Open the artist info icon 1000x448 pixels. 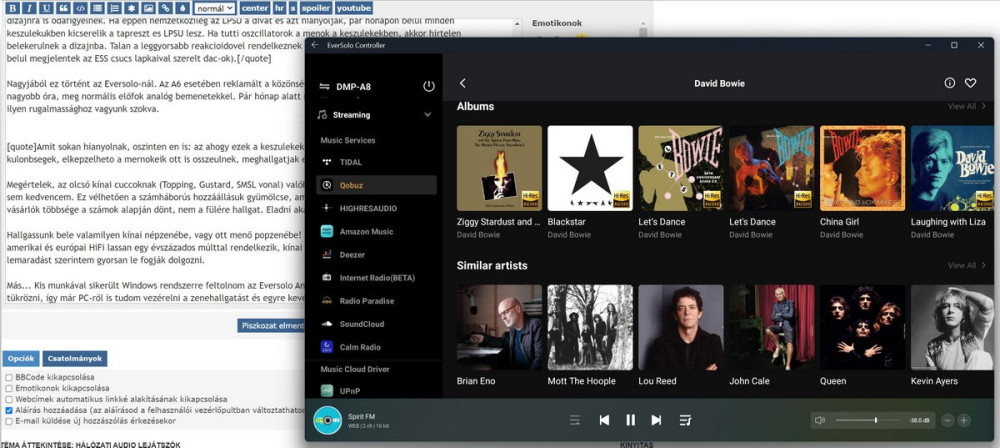(950, 83)
